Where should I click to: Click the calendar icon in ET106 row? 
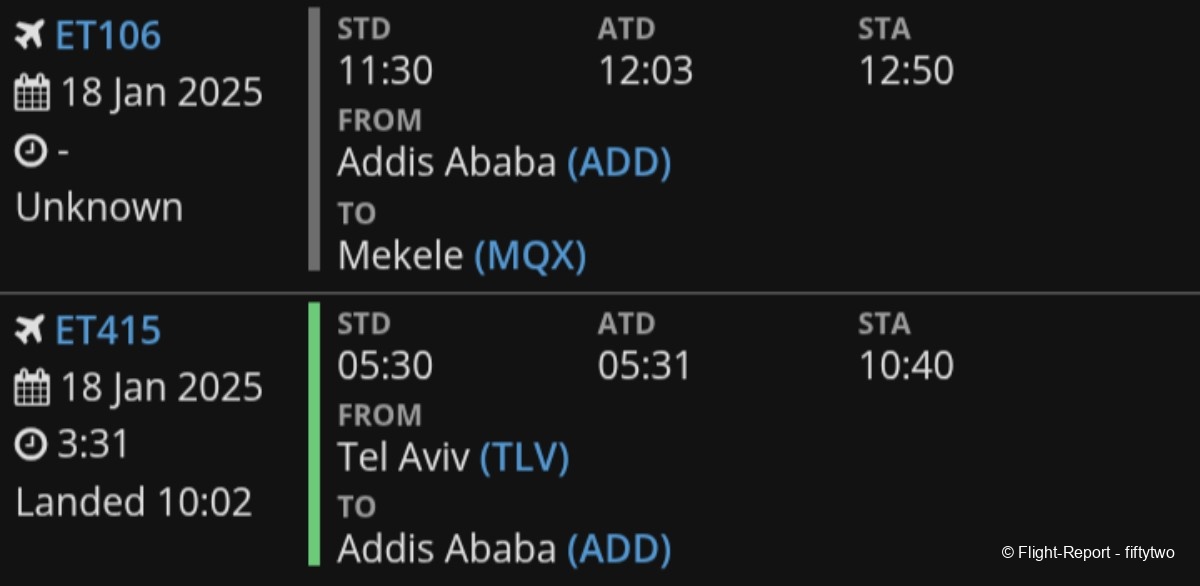pos(32,94)
